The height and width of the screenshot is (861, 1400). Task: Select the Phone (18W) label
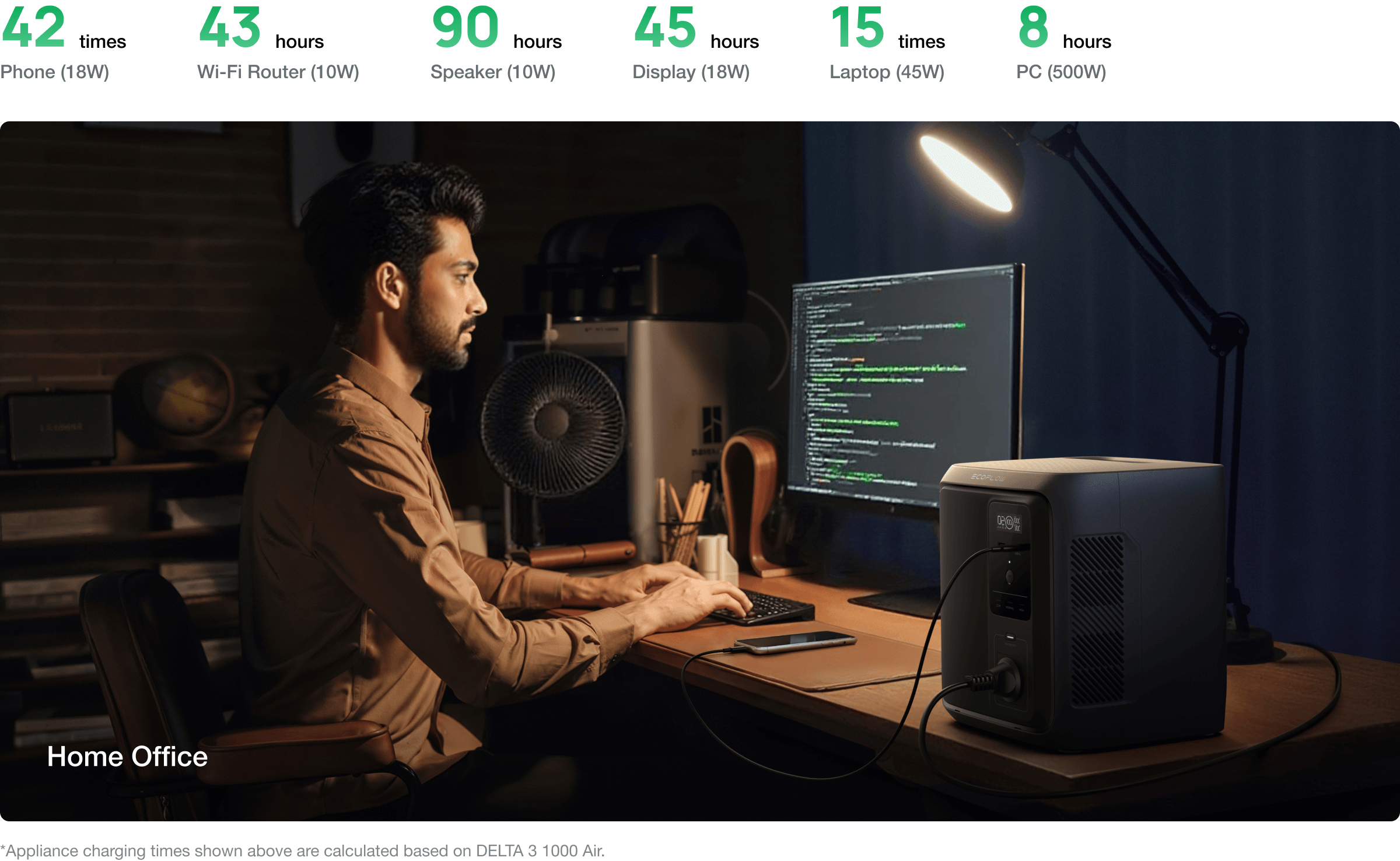pos(55,72)
